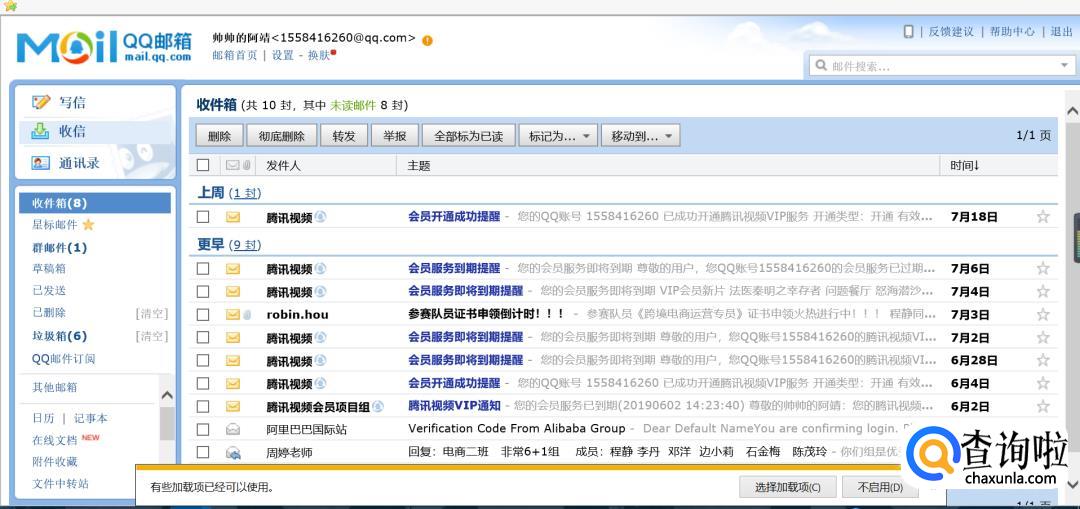Star the 7月2日 email
Image resolution: width=1080 pixels, height=509 pixels.
[x=1043, y=337]
